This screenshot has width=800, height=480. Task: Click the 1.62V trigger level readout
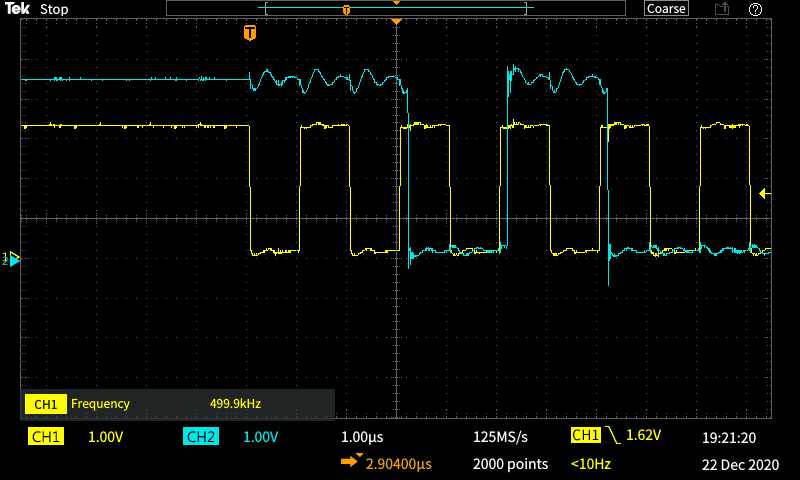(646, 437)
